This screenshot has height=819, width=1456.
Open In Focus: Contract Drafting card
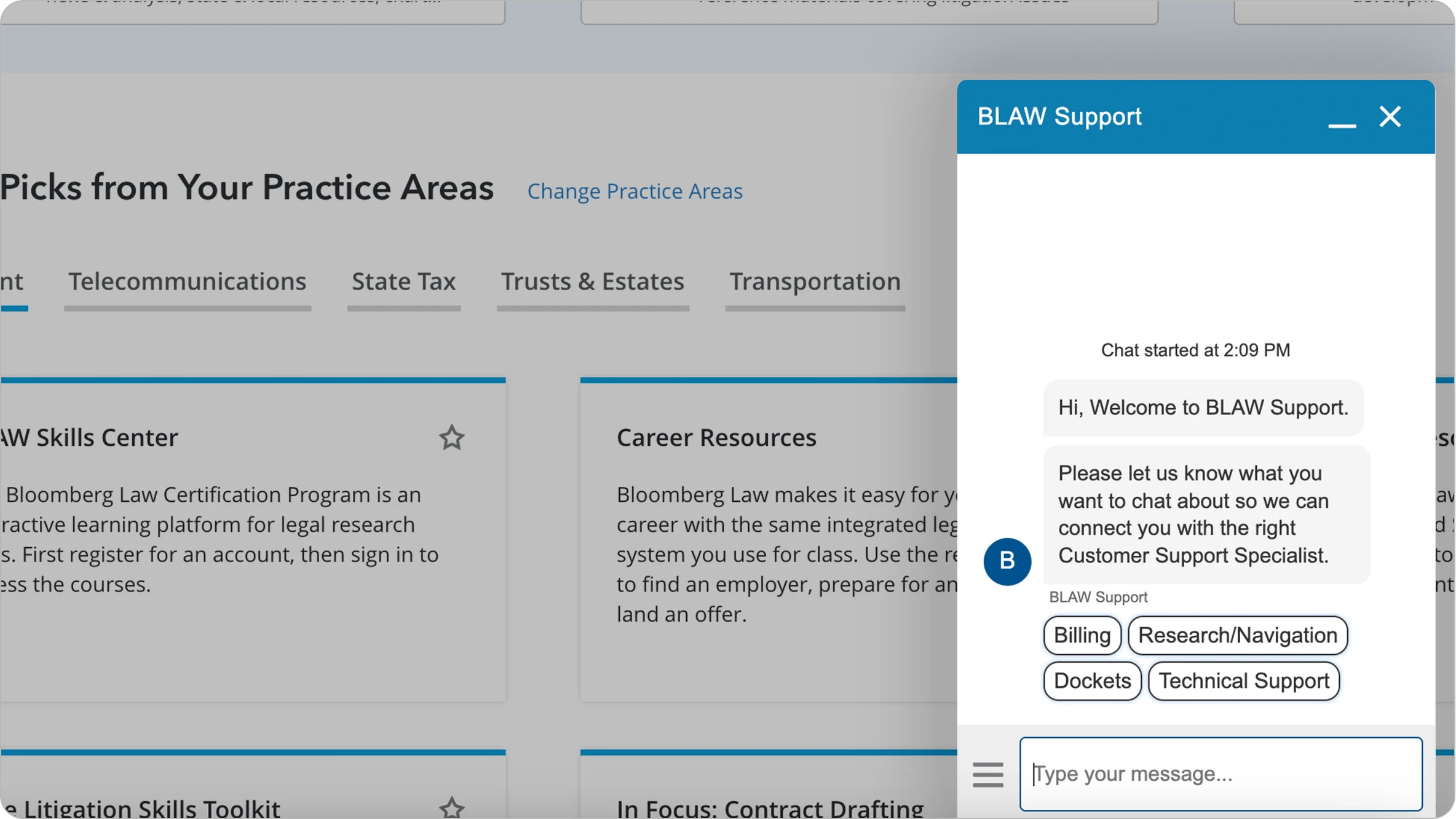(x=770, y=808)
